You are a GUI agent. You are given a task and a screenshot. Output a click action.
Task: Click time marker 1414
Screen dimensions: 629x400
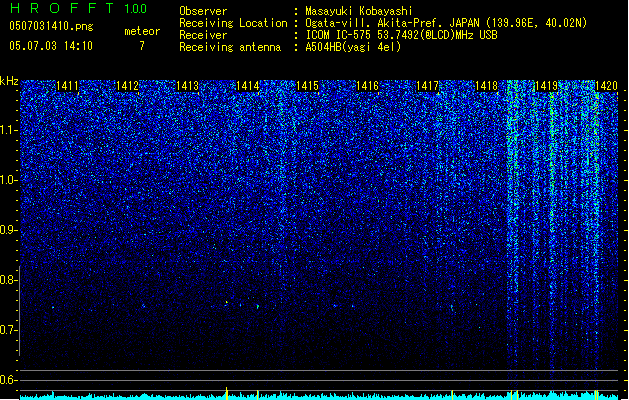click(x=248, y=86)
